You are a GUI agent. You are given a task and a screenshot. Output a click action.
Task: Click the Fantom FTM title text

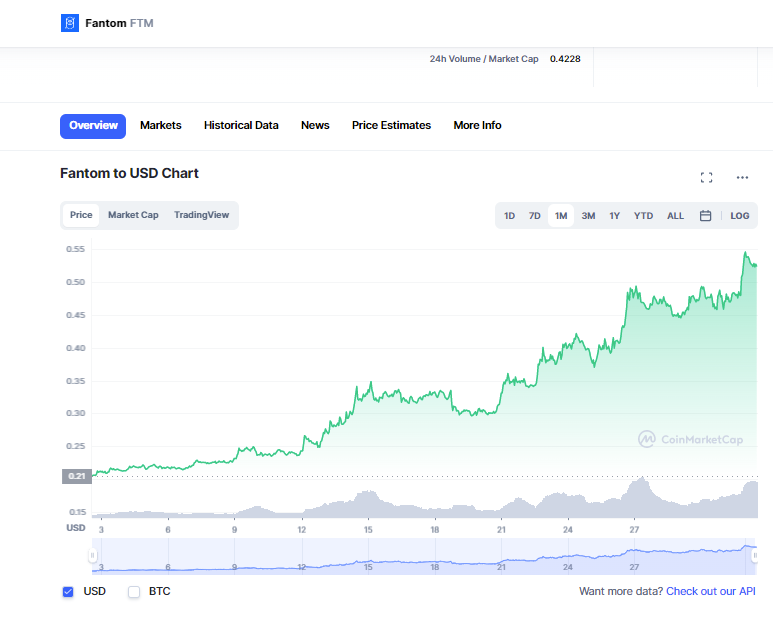tap(119, 23)
